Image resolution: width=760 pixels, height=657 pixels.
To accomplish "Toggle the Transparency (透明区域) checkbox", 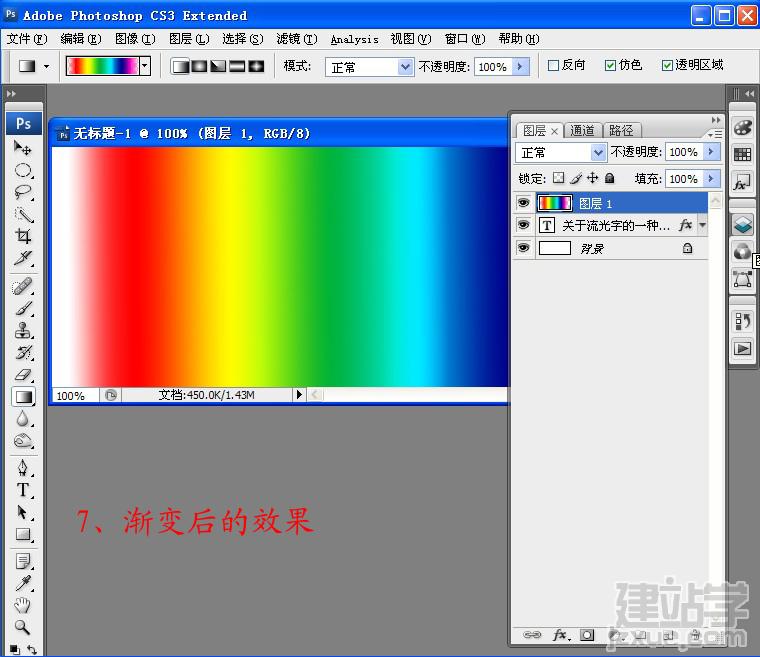I will (x=667, y=65).
